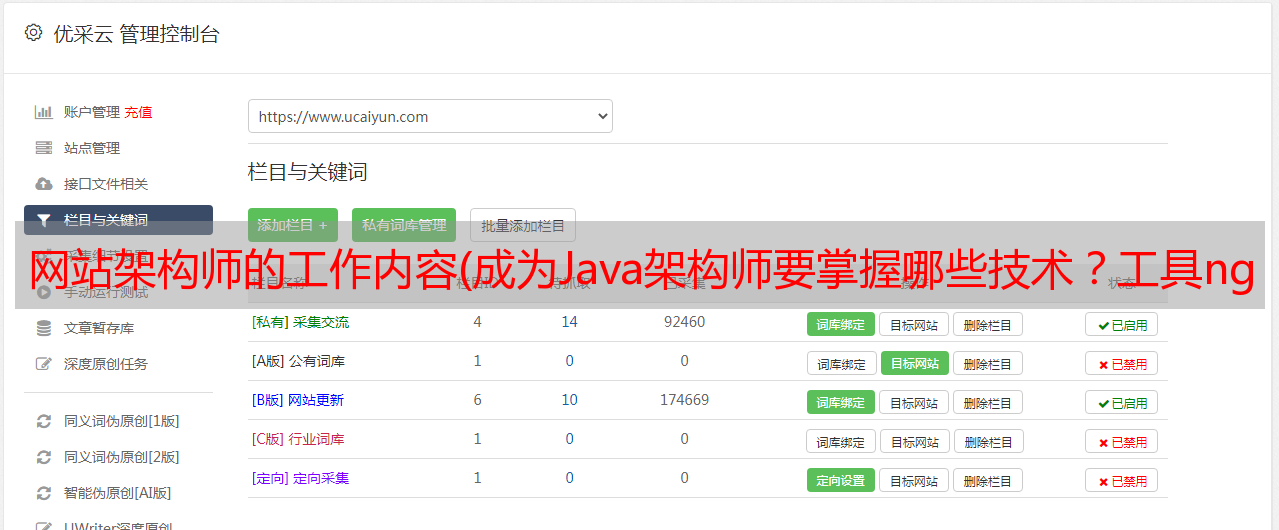
Task: Click 删除栏目 in the 网站更新 row
Action: click(988, 402)
